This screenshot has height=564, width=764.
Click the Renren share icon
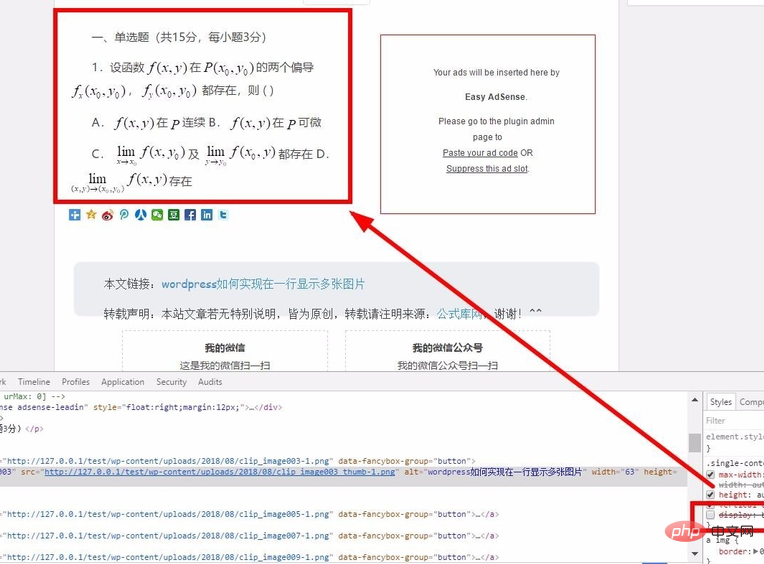(141, 215)
